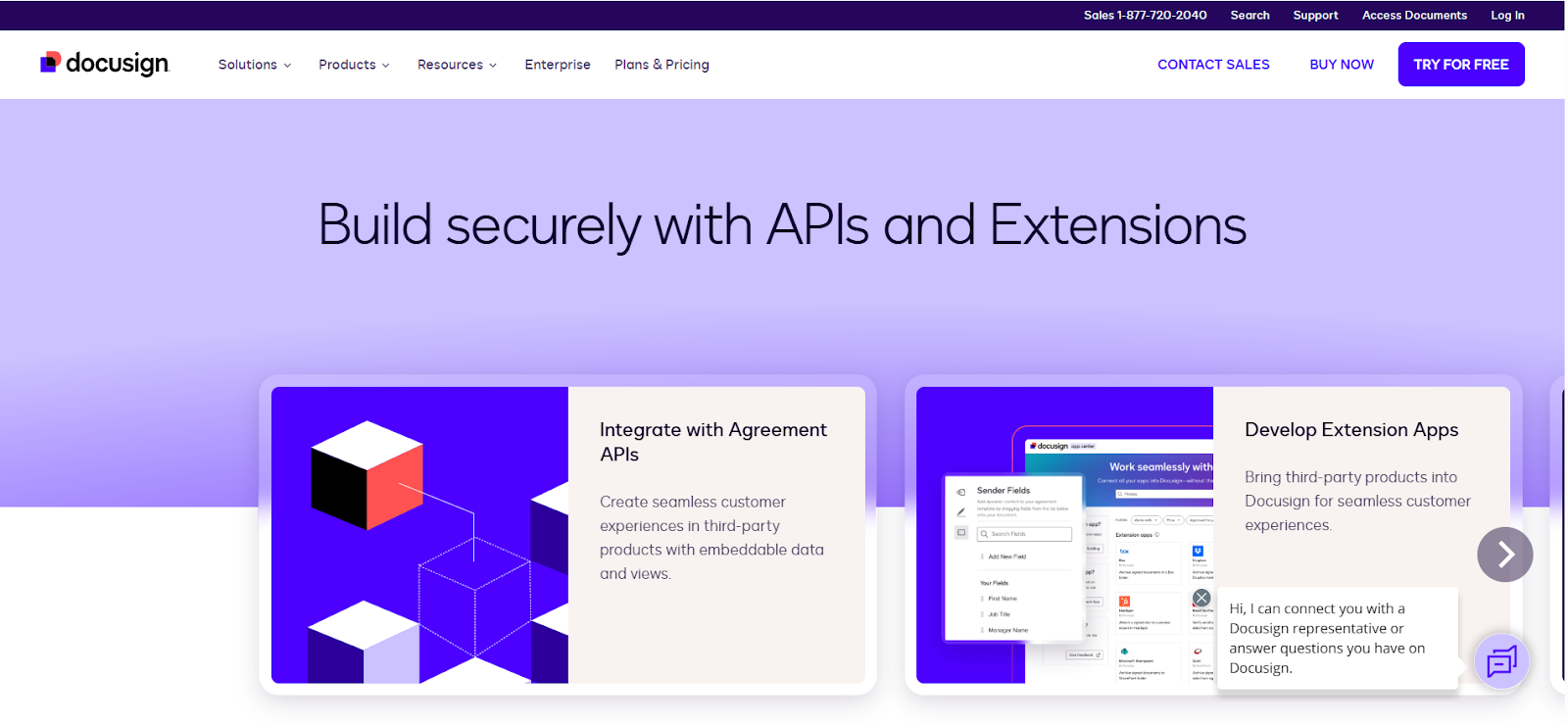Open the chat widget icon
This screenshot has width=1568, height=724.
(x=1501, y=662)
